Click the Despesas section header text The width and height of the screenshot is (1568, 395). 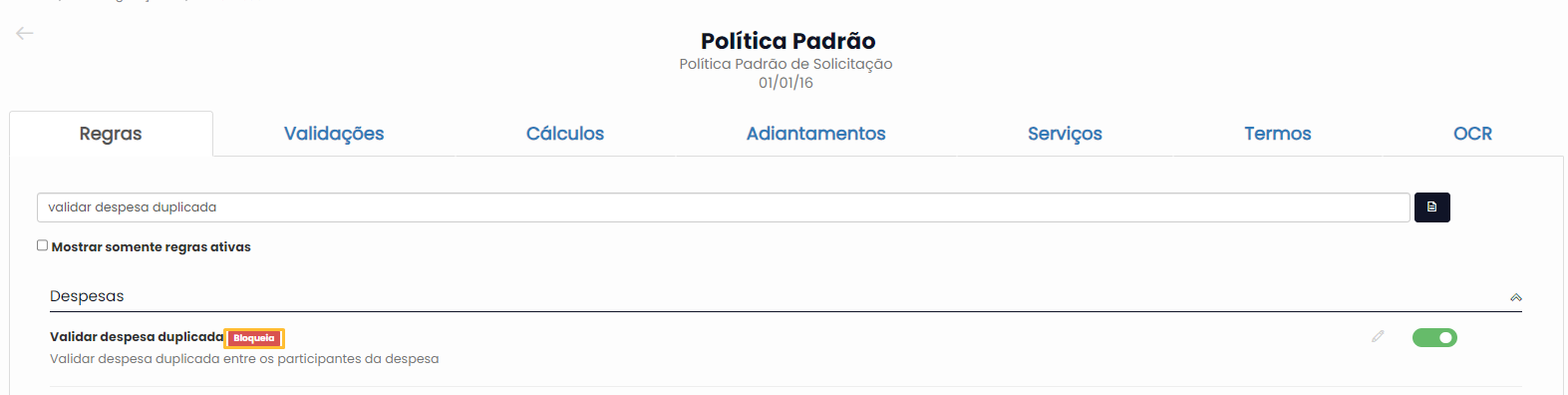pos(87,296)
